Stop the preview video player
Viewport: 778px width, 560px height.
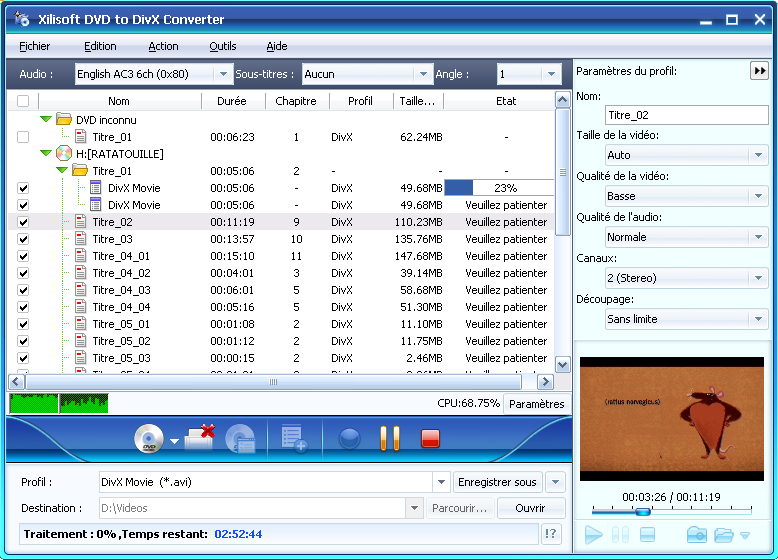pyautogui.click(x=648, y=535)
